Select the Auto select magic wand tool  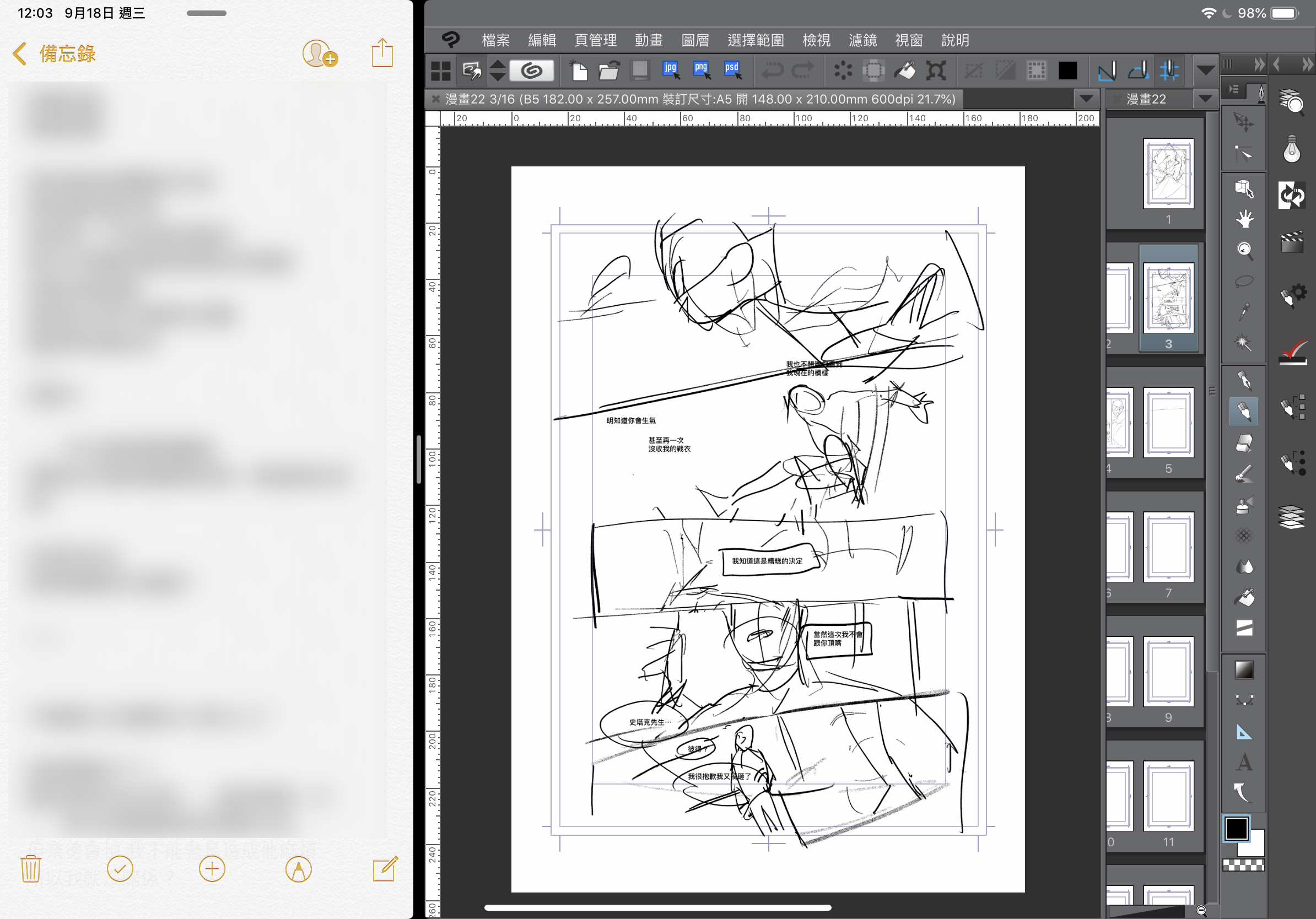(1243, 343)
